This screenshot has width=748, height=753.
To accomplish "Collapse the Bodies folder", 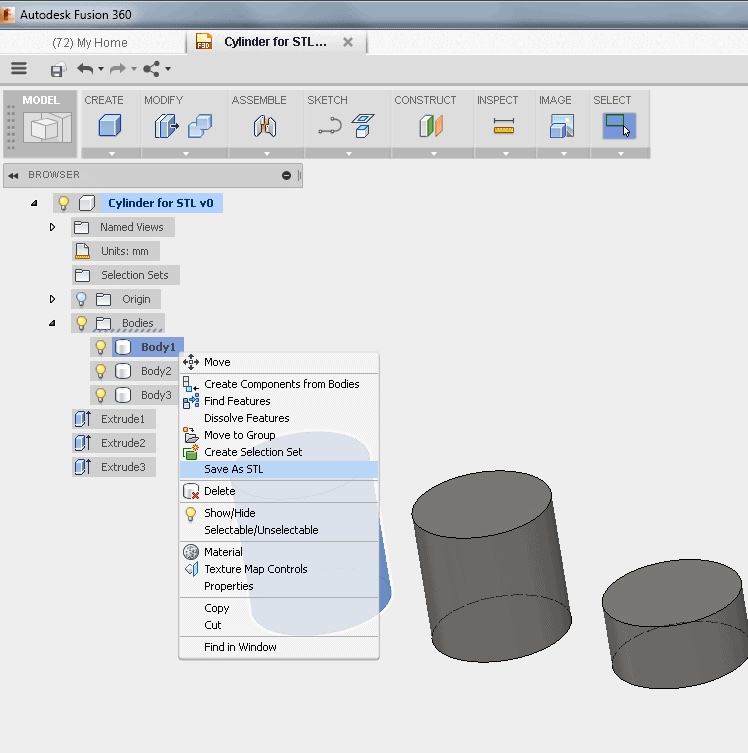I will click(52, 323).
